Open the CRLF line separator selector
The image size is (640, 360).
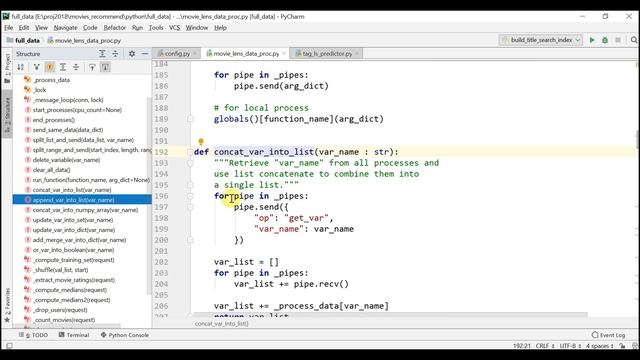point(545,346)
